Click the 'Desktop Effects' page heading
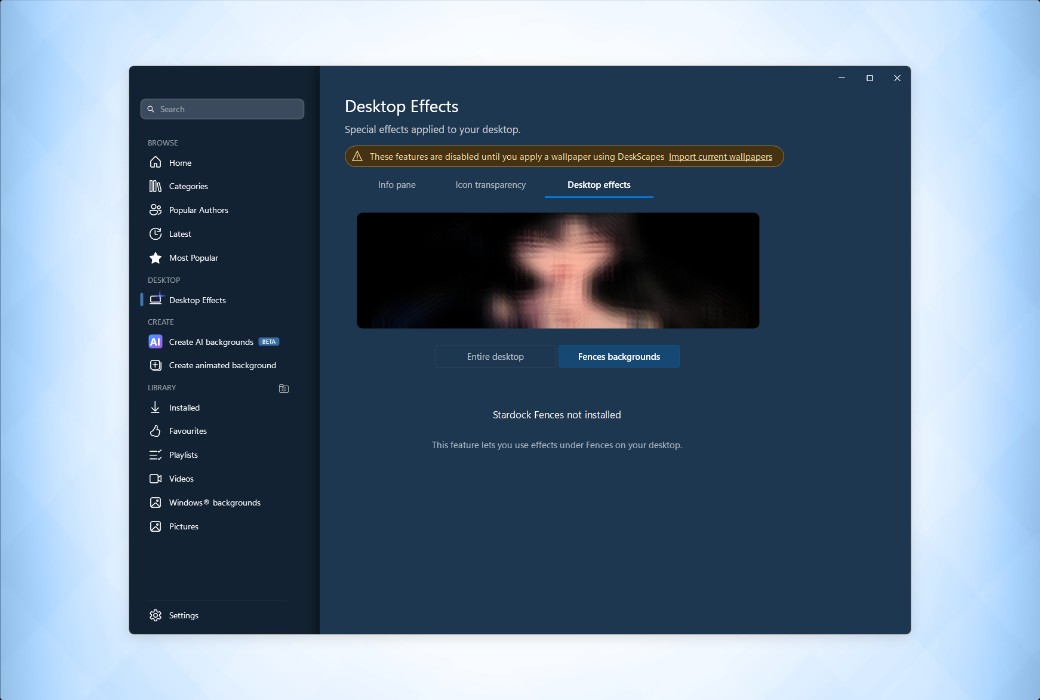The width and height of the screenshot is (1040, 700). (401, 107)
